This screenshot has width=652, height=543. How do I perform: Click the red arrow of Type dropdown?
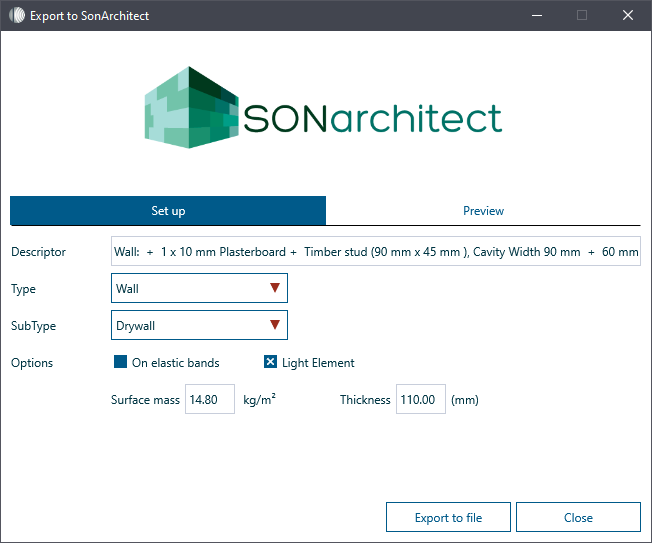point(274,288)
